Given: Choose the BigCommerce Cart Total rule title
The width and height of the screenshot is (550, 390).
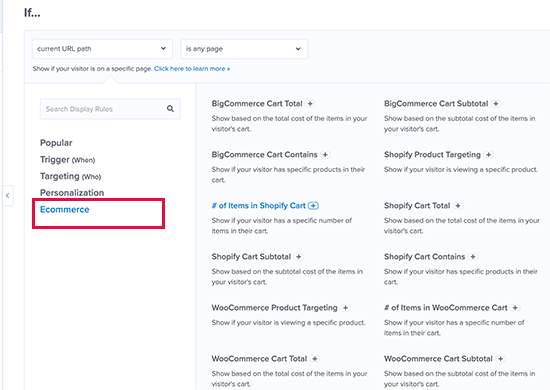Looking at the screenshot, I should (x=257, y=104).
